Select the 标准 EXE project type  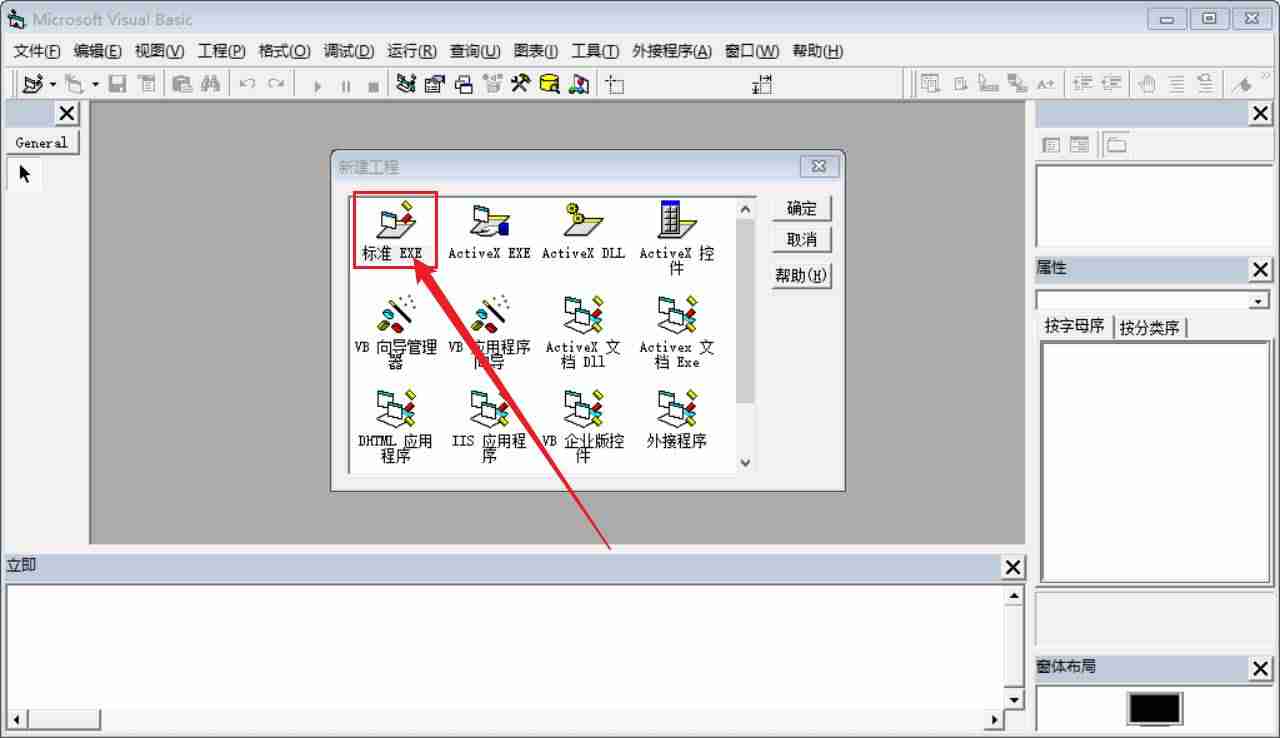(394, 230)
